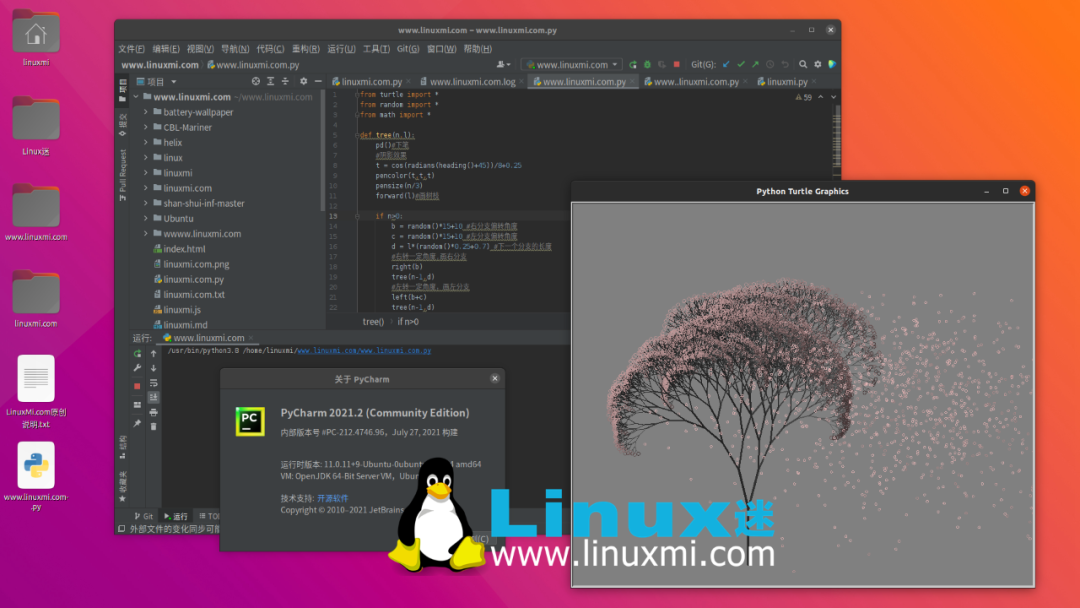Open Search Everywhere magnifier icon
The image size is (1080, 608).
pyautogui.click(x=803, y=65)
